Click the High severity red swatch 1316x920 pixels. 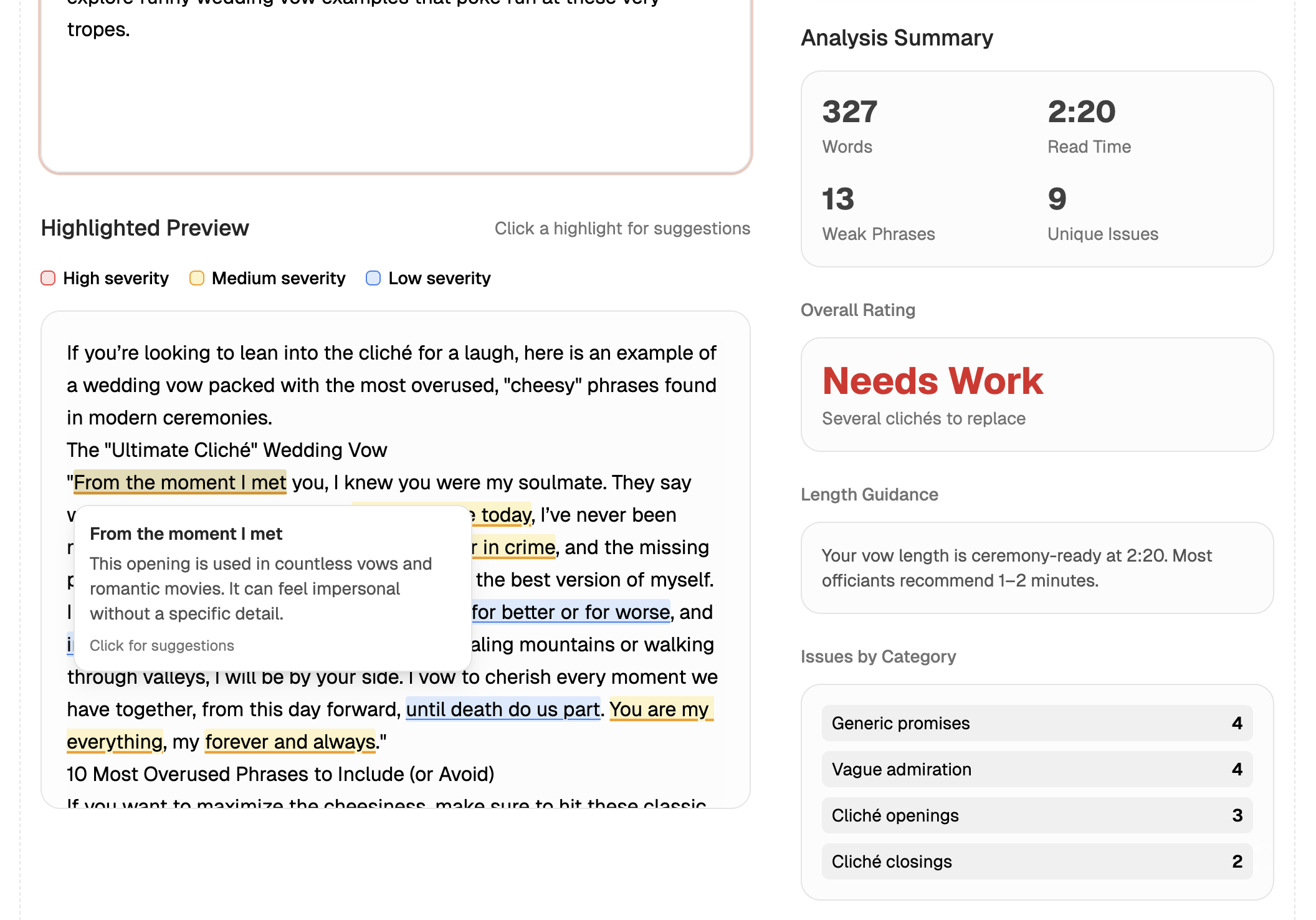[x=48, y=278]
